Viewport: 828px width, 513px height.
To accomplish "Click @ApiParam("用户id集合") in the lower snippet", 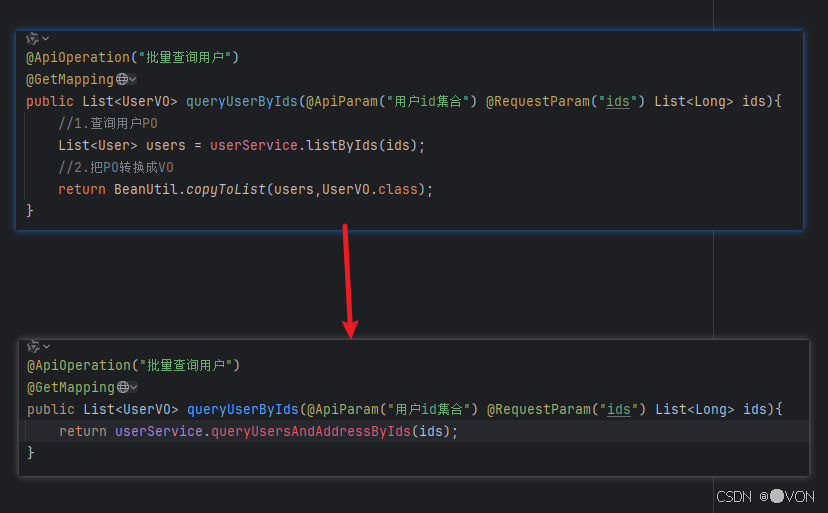I will tap(393, 409).
